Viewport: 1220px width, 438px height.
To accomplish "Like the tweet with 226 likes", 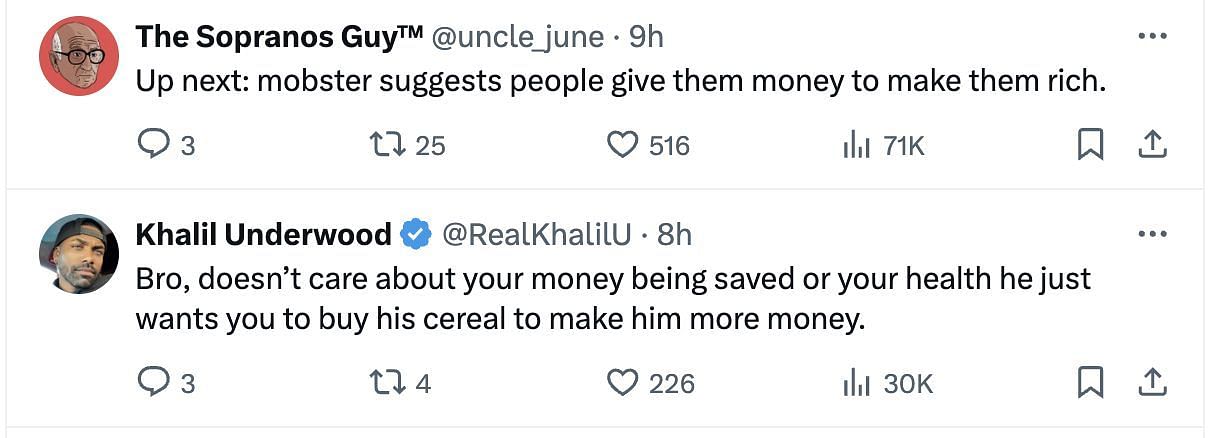I will (622, 382).
